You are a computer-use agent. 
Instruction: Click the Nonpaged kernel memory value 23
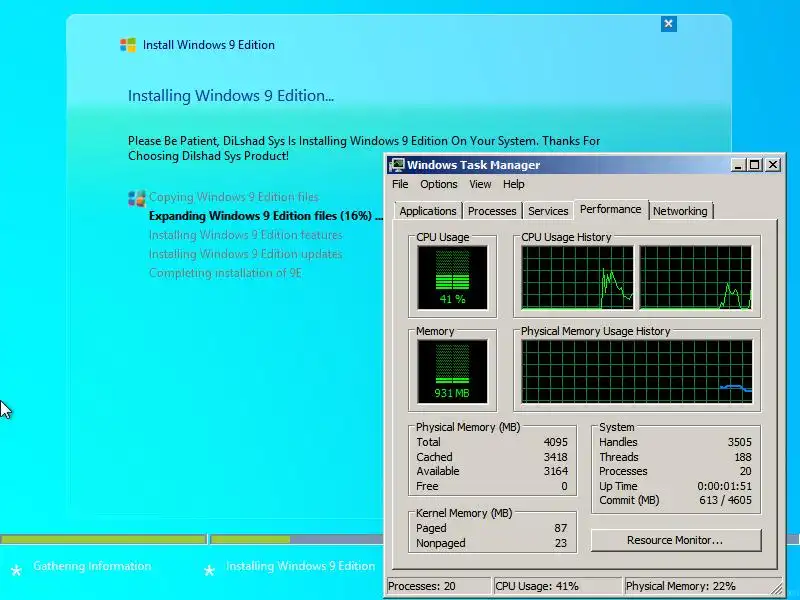[561, 543]
